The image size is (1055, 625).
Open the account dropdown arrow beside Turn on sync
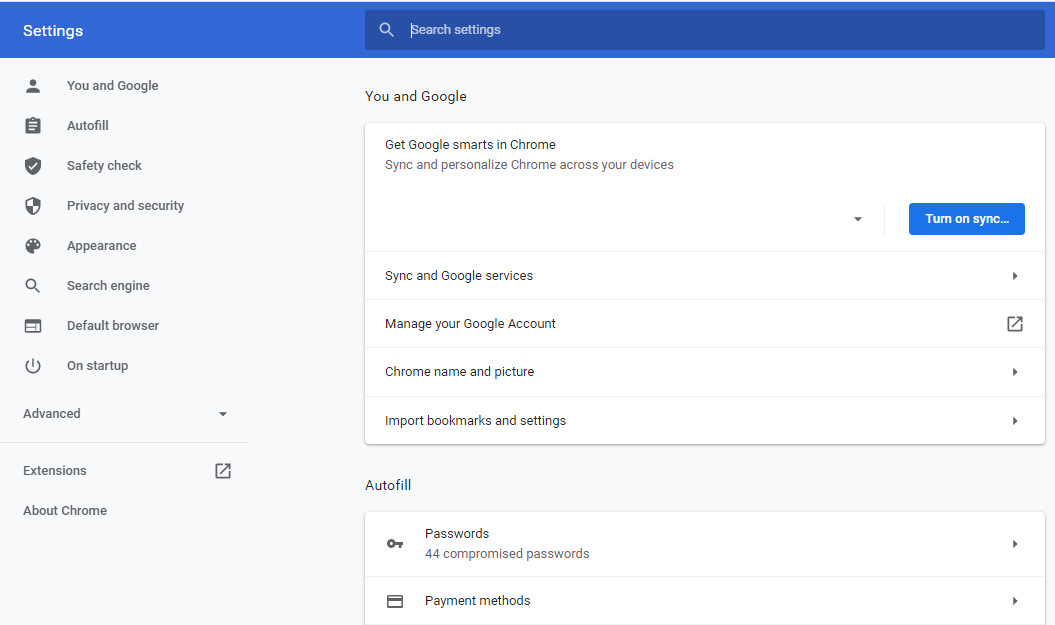click(x=858, y=219)
